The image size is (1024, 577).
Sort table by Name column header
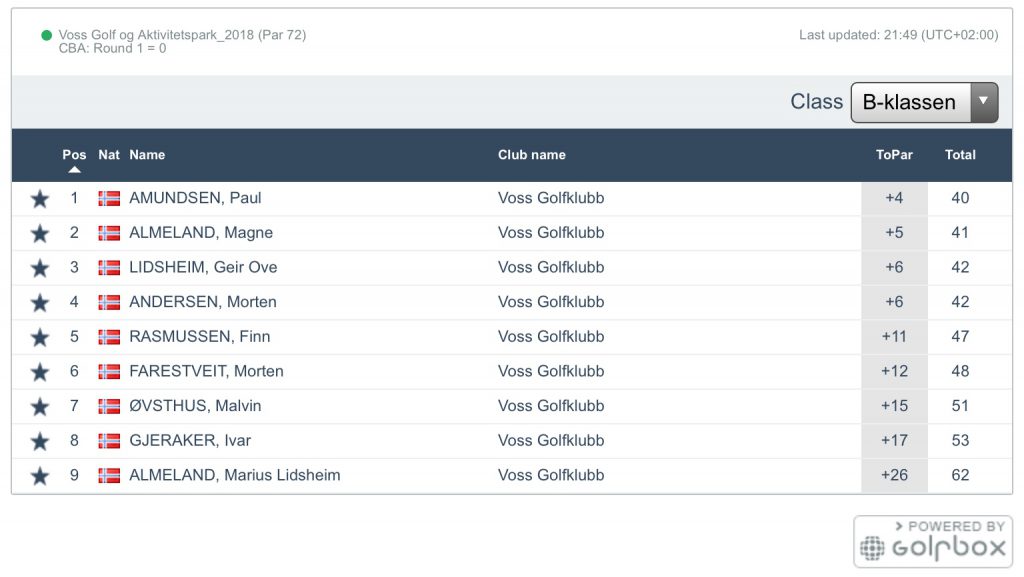pos(147,155)
